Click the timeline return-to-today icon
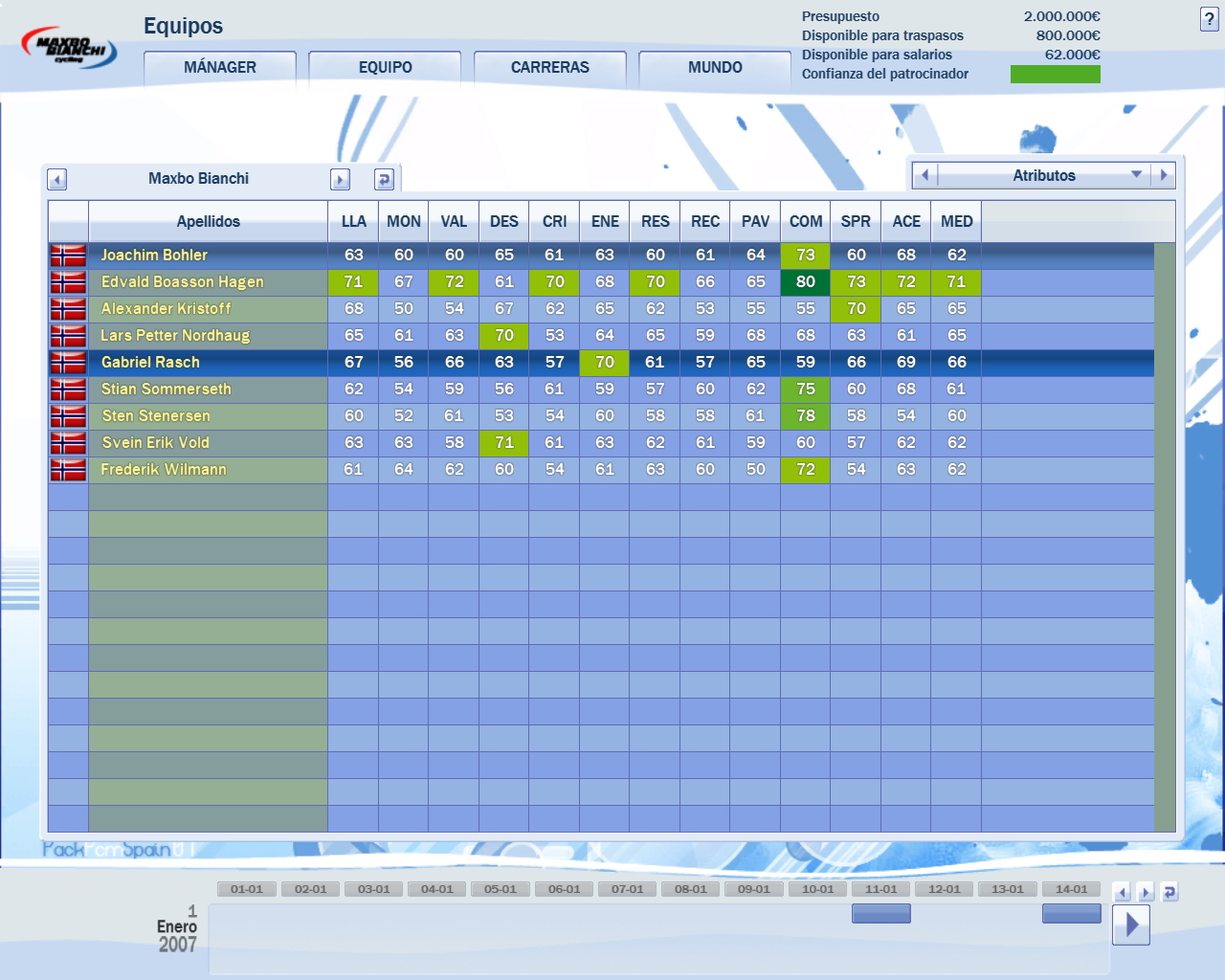The width and height of the screenshot is (1225, 980). (x=1169, y=892)
